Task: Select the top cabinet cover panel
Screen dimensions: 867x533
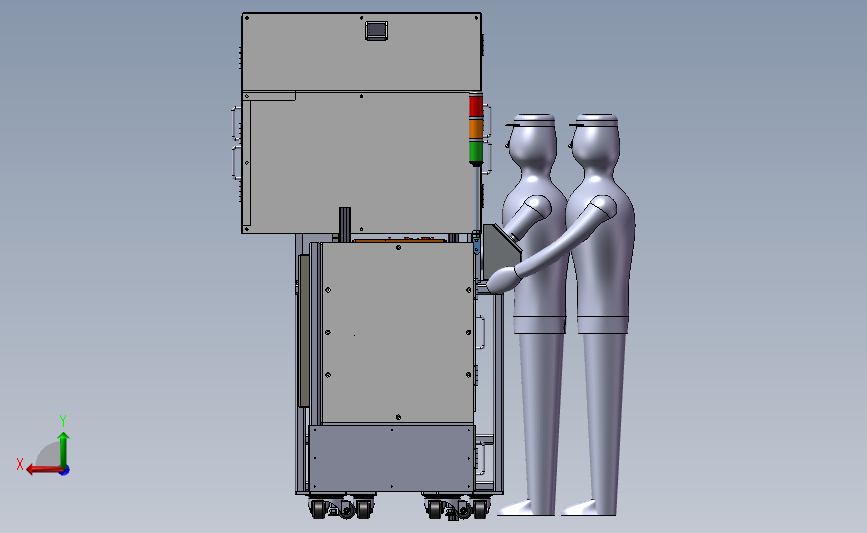Action: [x=361, y=51]
